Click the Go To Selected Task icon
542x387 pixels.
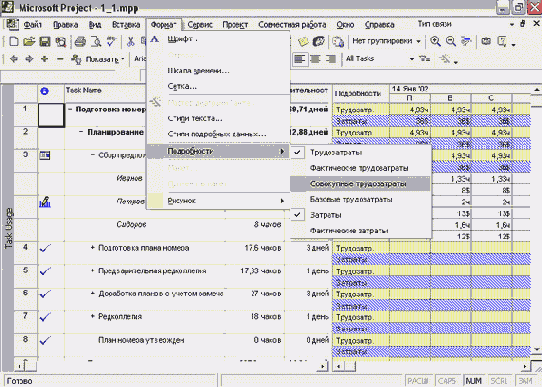point(466,41)
